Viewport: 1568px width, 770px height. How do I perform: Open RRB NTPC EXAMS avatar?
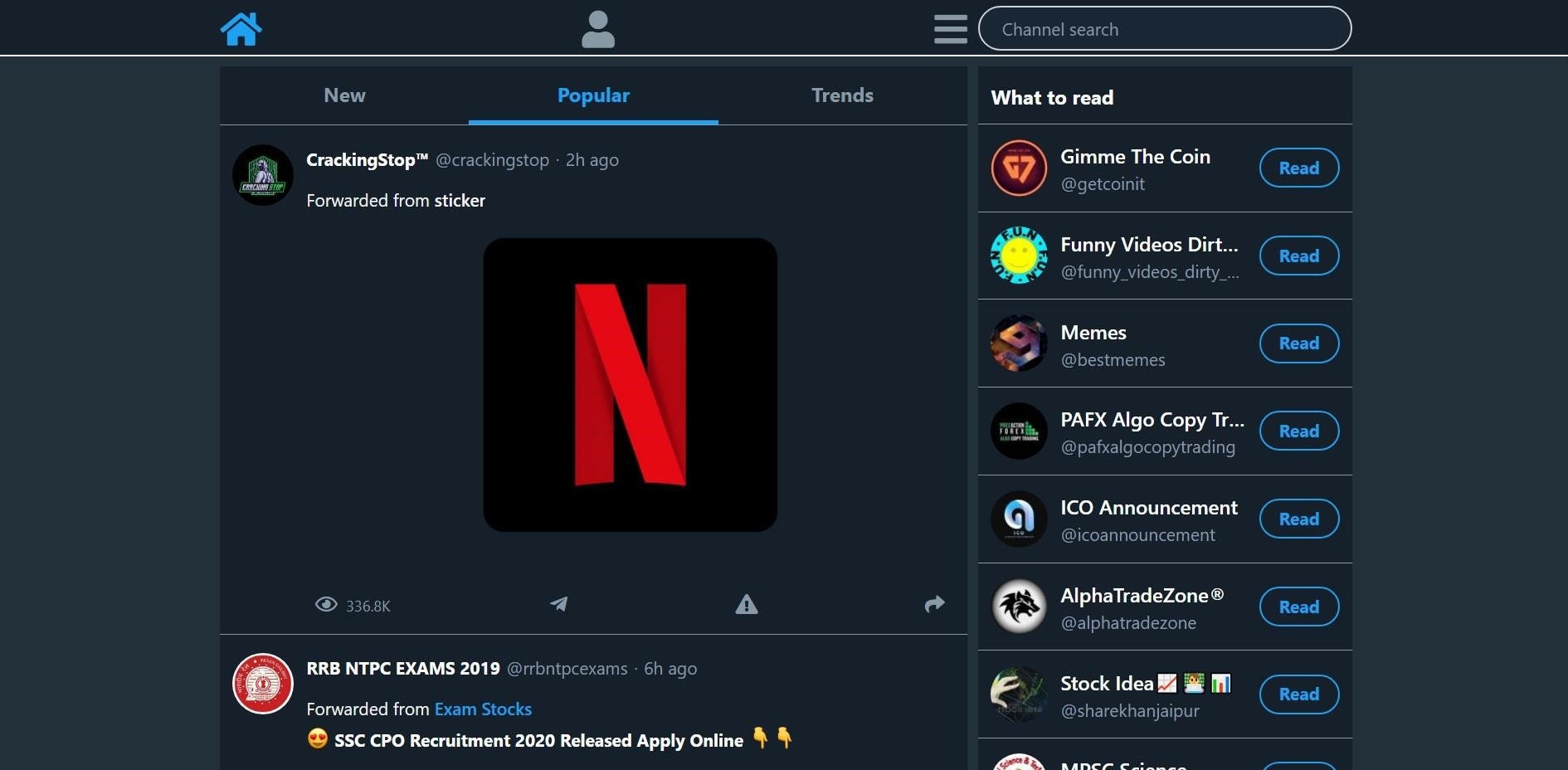pos(263,684)
